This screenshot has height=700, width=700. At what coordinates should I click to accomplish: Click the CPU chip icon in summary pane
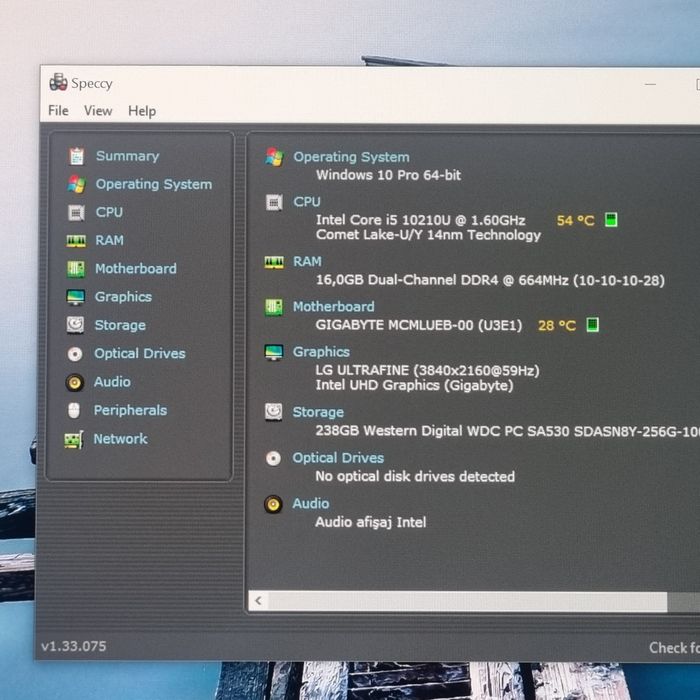pos(274,202)
